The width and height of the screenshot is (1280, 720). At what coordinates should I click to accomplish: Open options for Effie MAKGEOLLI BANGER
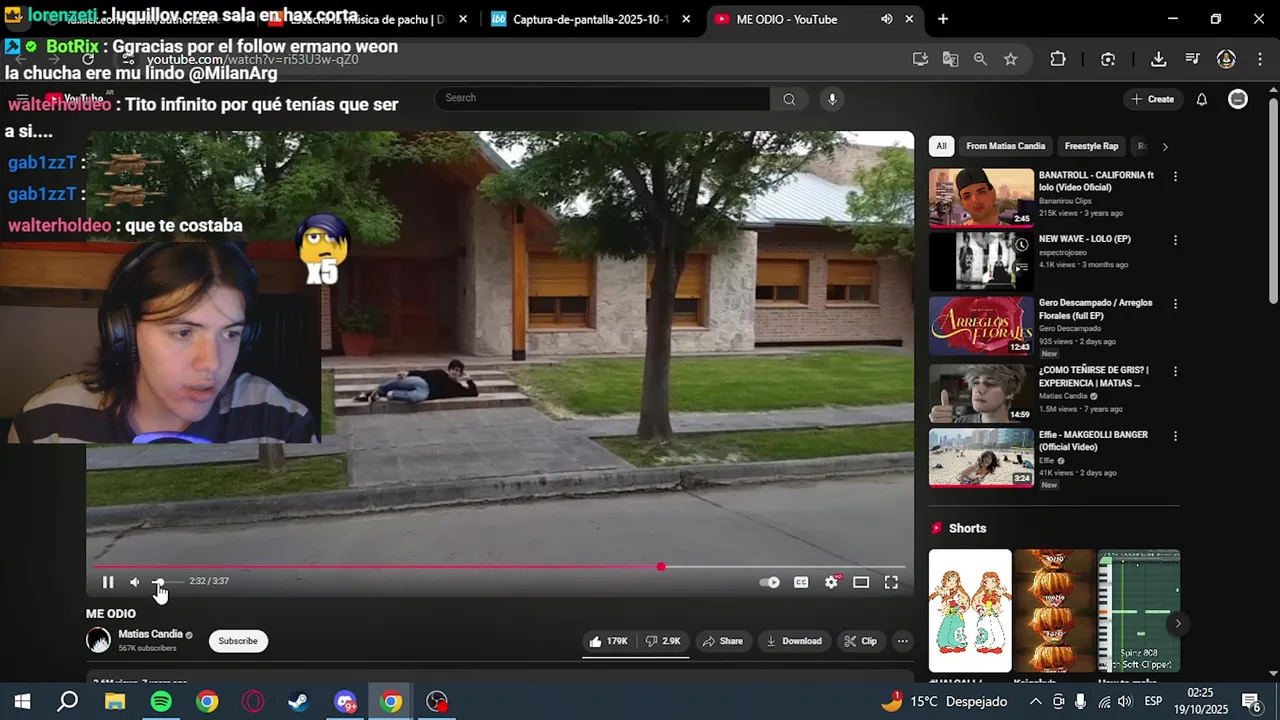tap(1175, 436)
